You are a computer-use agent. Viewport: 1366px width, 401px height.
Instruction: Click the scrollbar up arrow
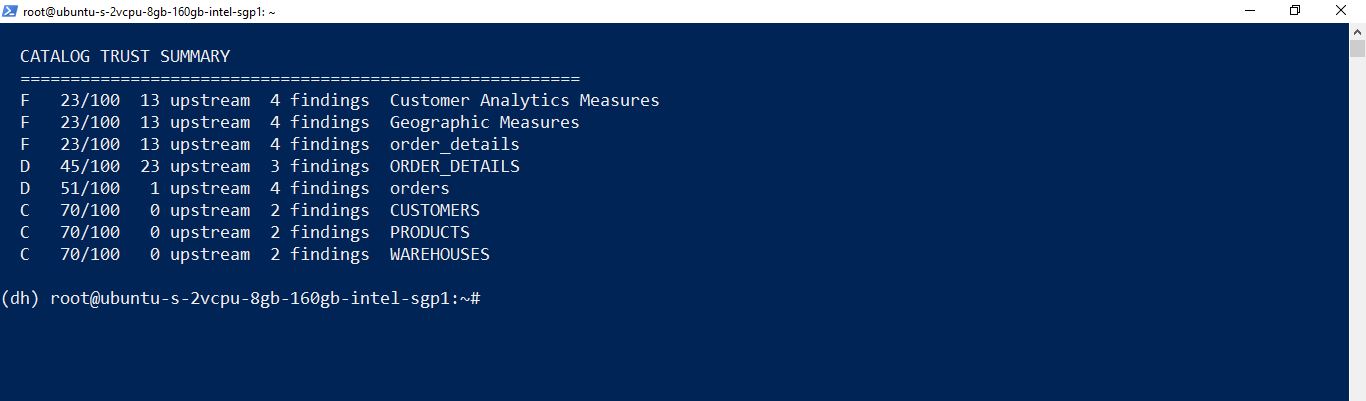coord(1357,31)
